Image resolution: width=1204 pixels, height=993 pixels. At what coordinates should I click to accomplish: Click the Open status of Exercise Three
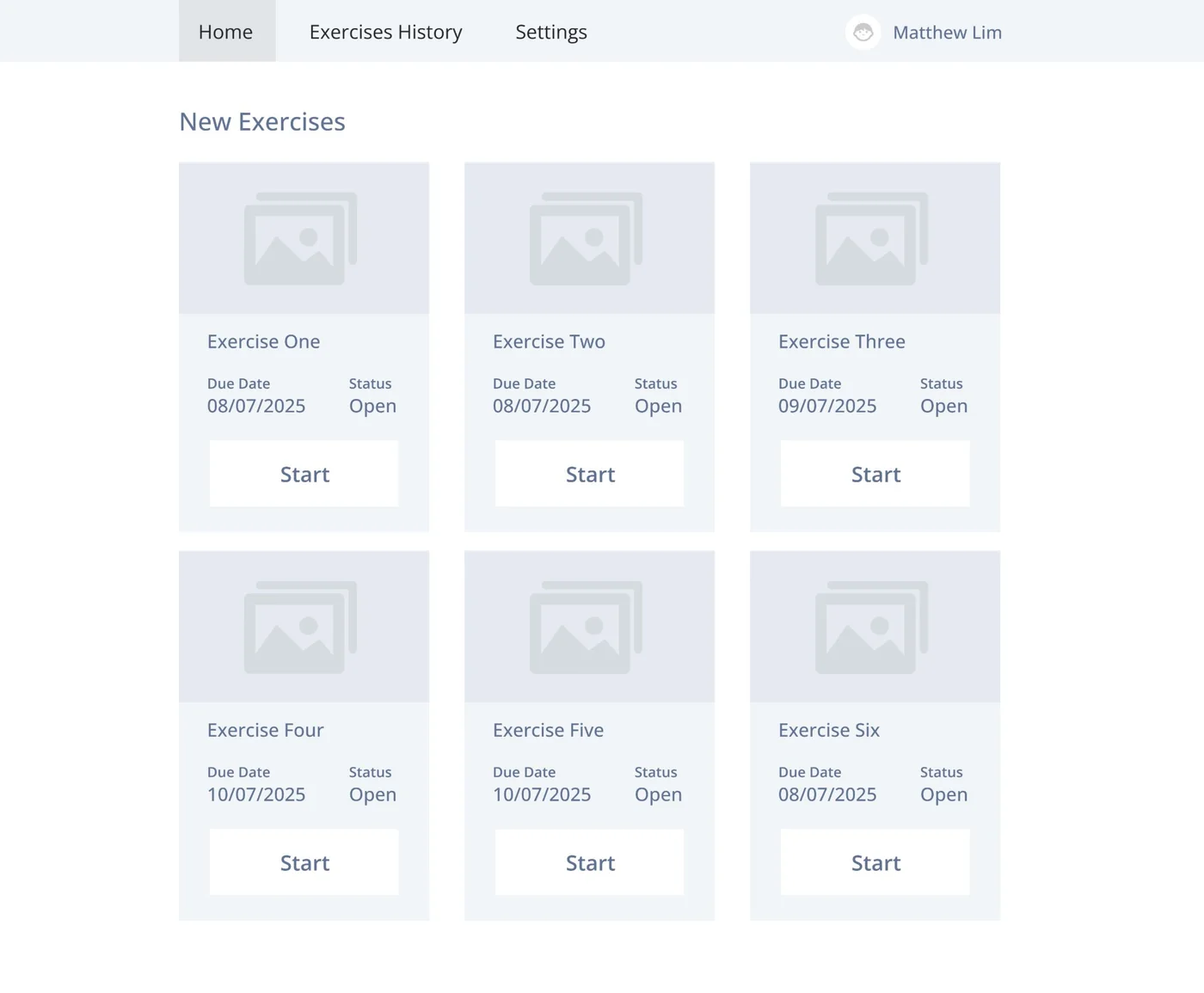[943, 407]
